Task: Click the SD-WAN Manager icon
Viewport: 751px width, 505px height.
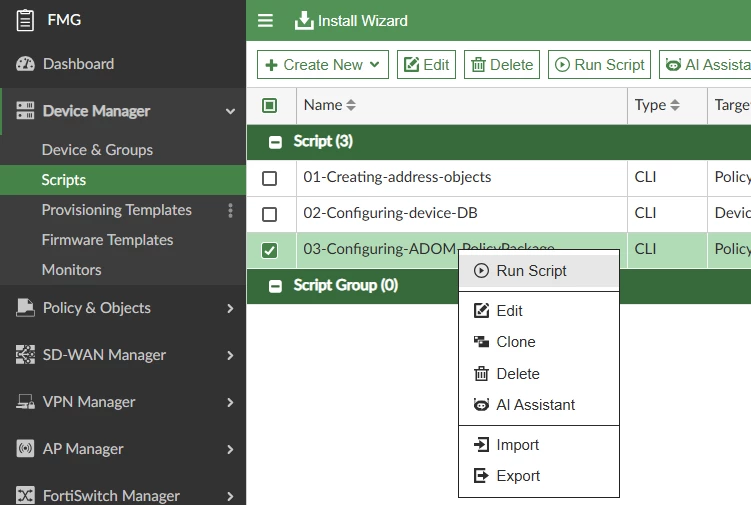Action: tap(25, 355)
